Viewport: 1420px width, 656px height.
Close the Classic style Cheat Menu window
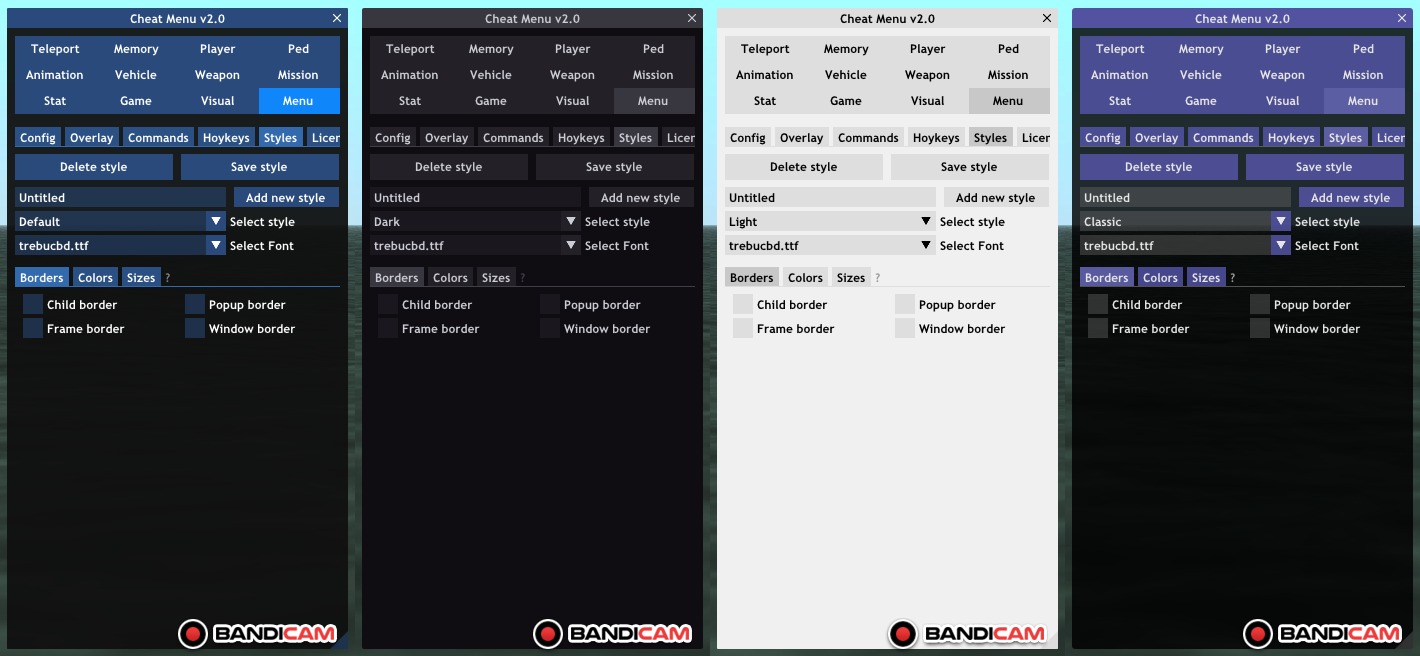(x=1402, y=18)
